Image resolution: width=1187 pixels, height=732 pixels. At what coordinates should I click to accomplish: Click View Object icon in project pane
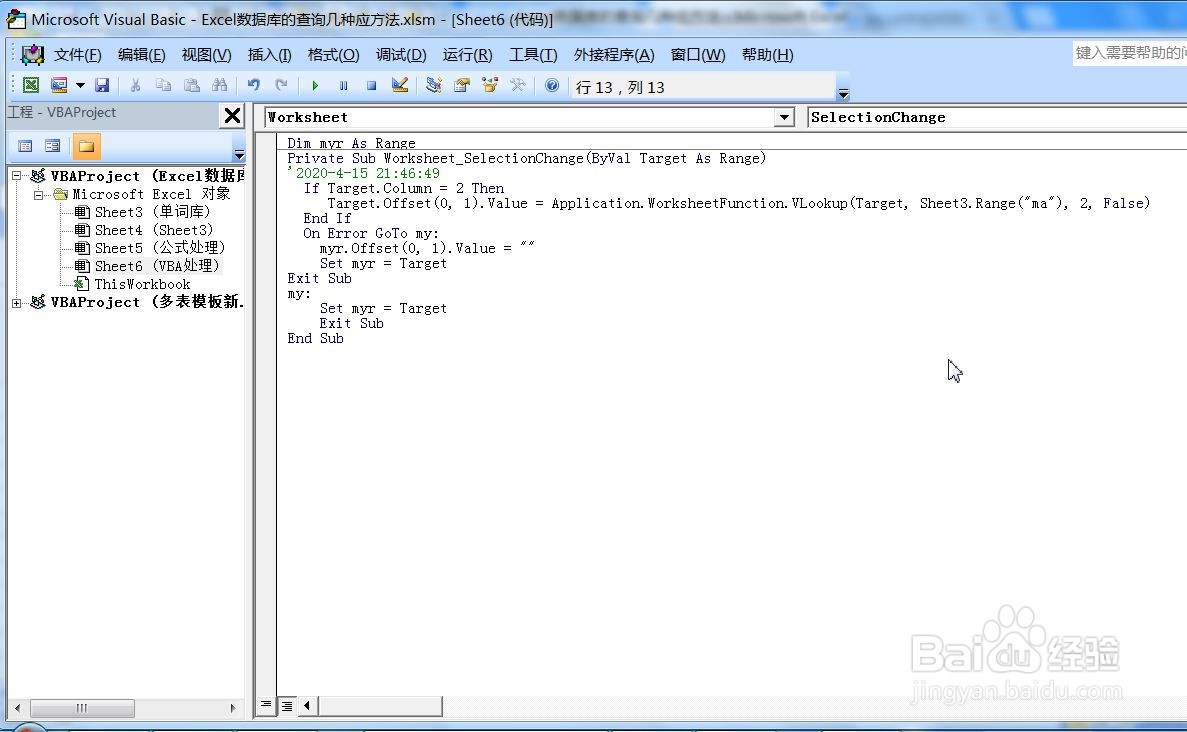[52, 146]
